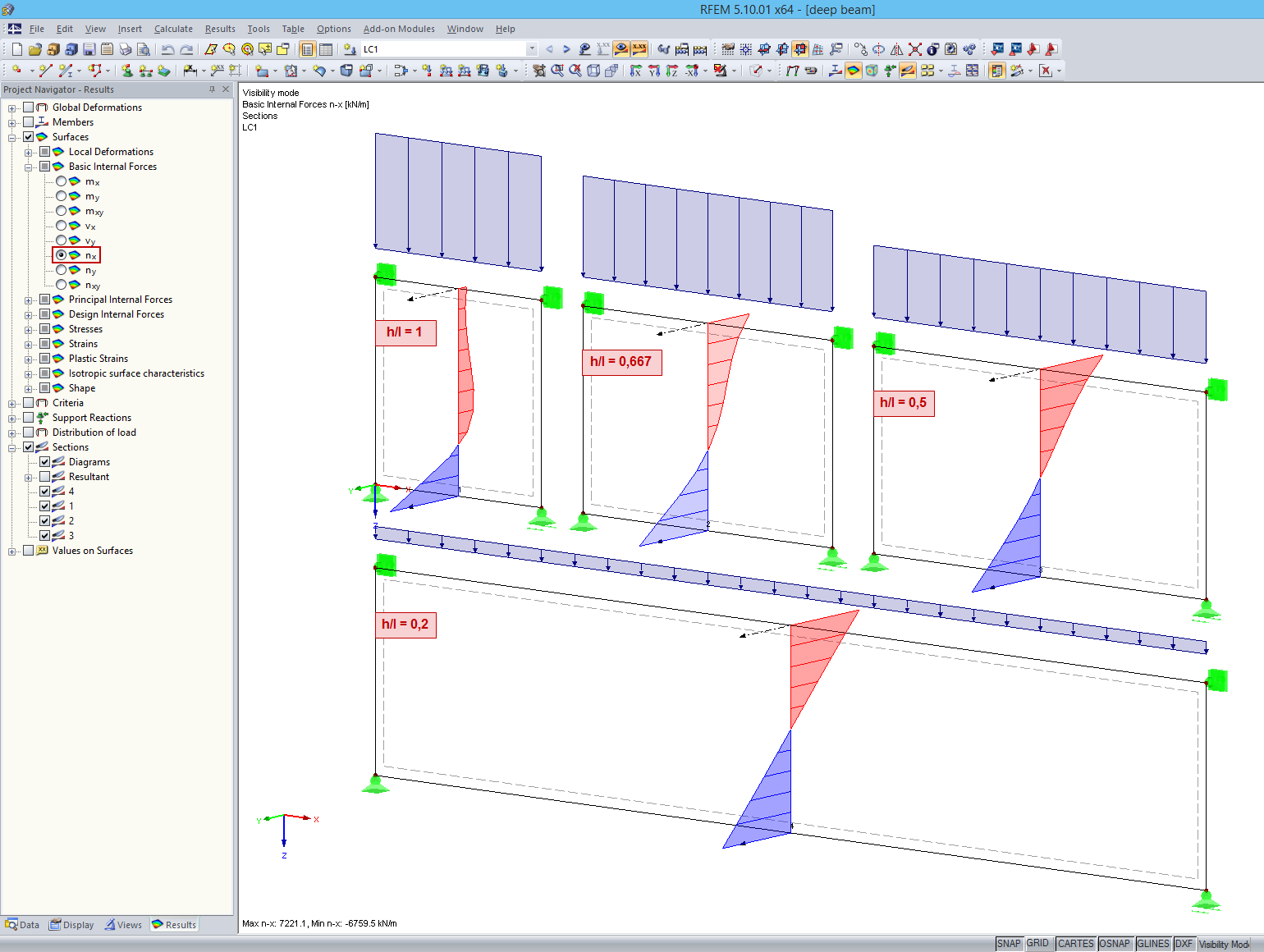Toggle GRID in the status bar
Viewport: 1264px width, 952px height.
pos(1037,944)
